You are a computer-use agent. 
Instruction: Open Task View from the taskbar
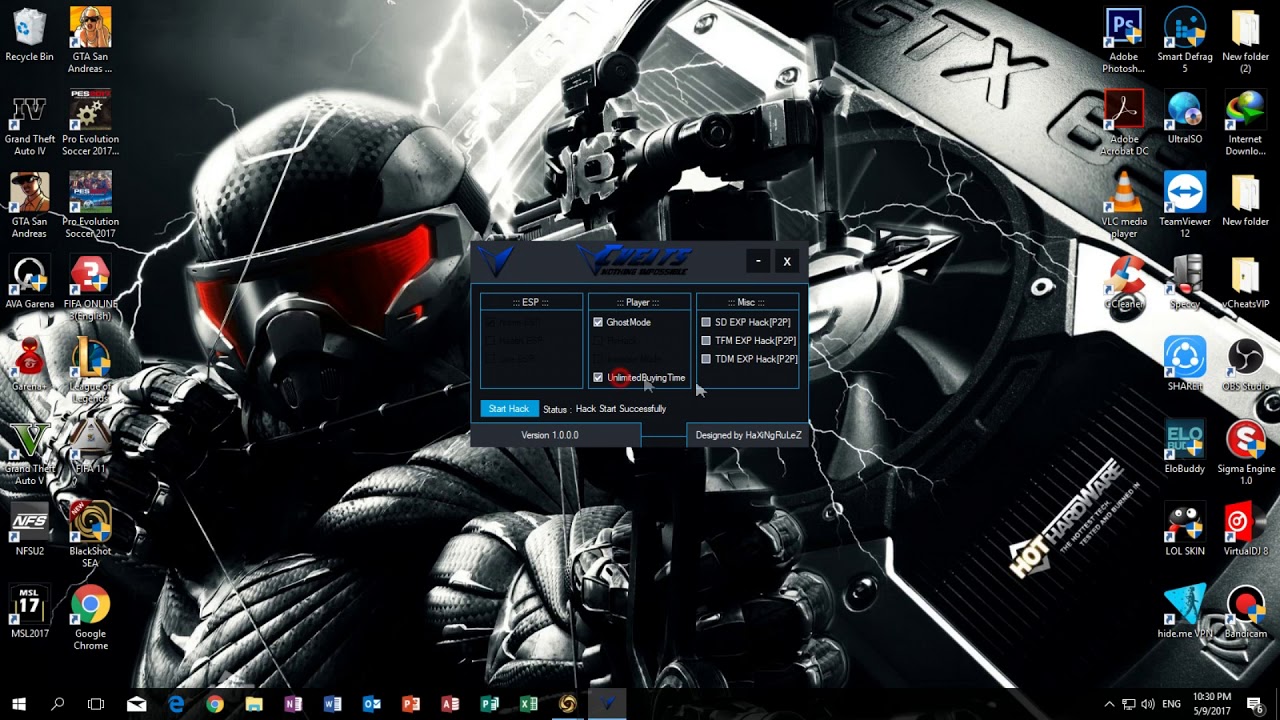tap(96, 704)
